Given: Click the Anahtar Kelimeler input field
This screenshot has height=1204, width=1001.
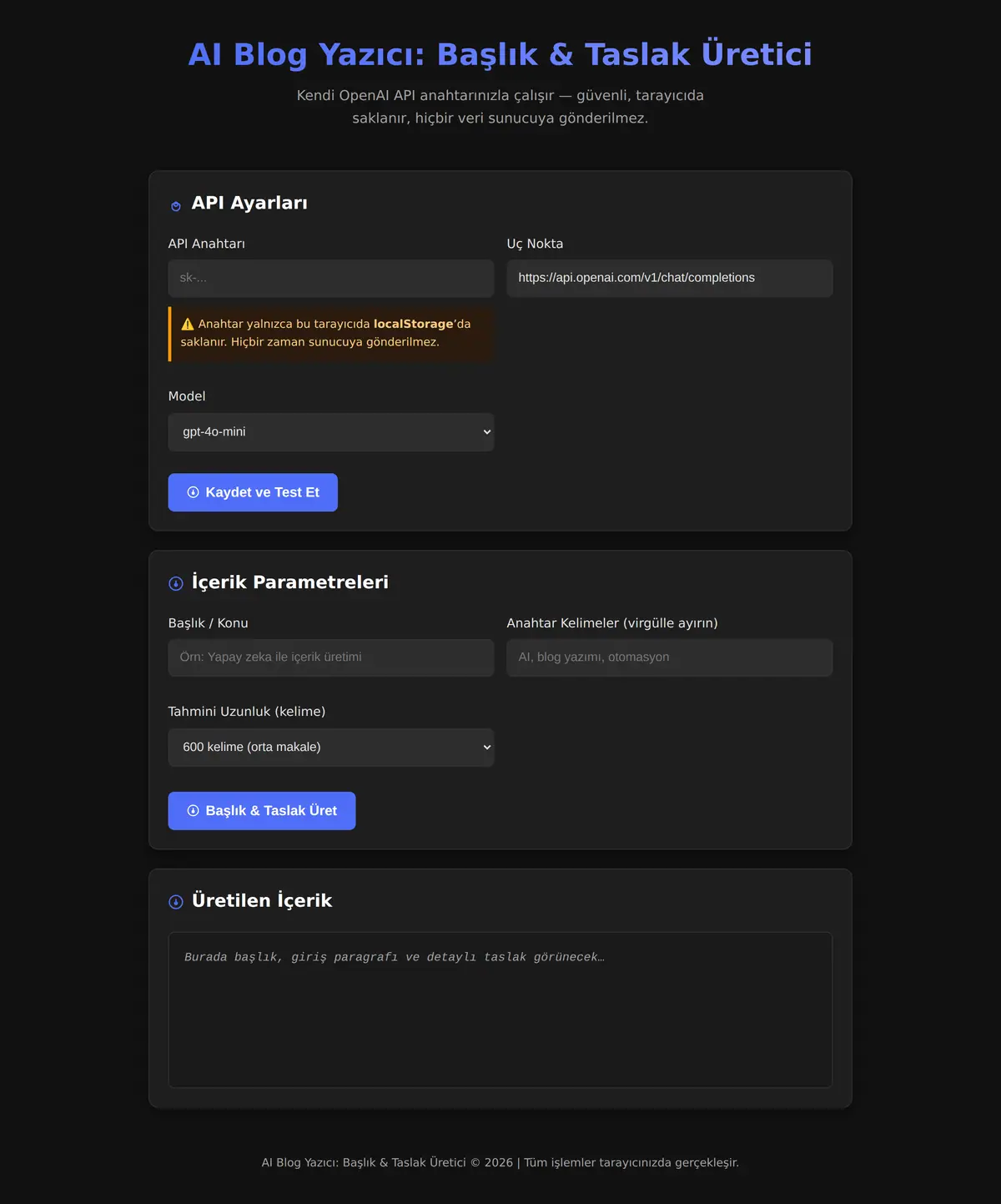Looking at the screenshot, I should pos(670,657).
